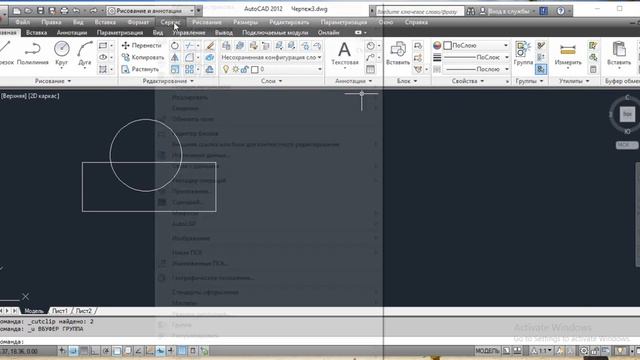Screen dimensions: 640x360
Task: Switch to the Лист2 layout tab
Action: pyautogui.click(x=84, y=311)
